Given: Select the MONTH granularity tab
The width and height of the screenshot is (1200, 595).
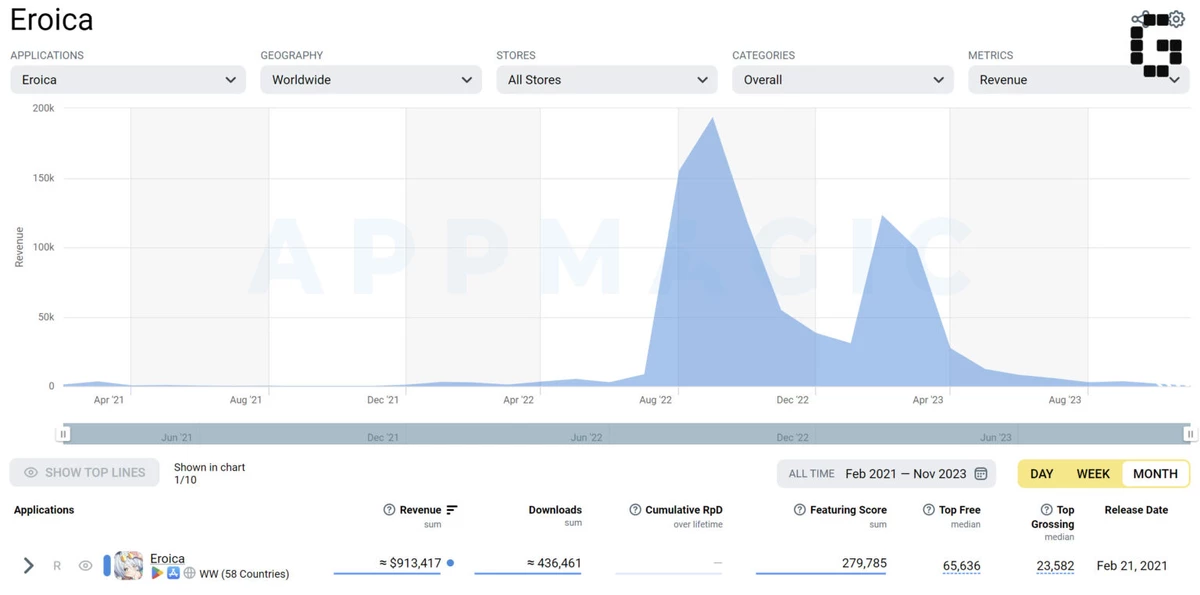Looking at the screenshot, I should pos(1155,474).
